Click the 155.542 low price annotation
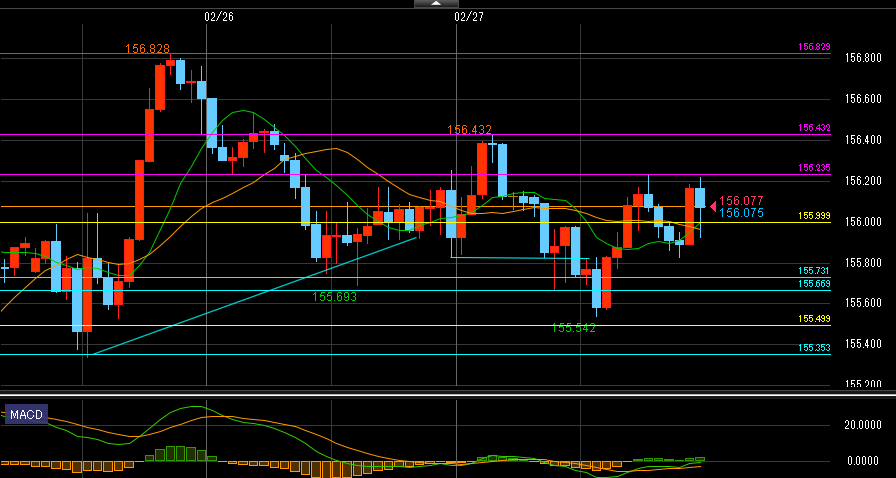Viewport: 896px width, 478px height. [574, 327]
